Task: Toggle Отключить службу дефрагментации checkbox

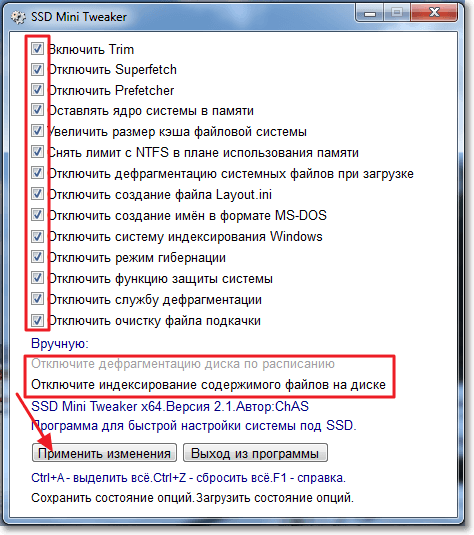Action: click(x=37, y=299)
